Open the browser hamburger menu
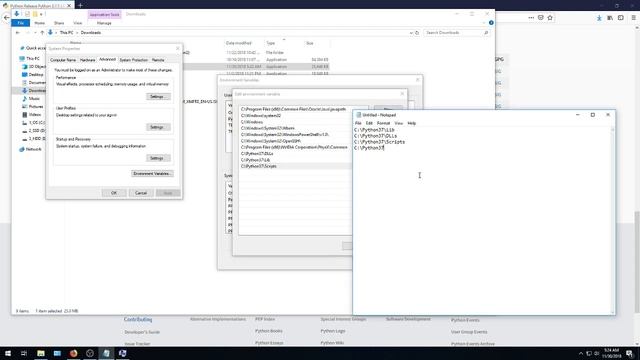The height and width of the screenshot is (360, 640). pos(633,18)
